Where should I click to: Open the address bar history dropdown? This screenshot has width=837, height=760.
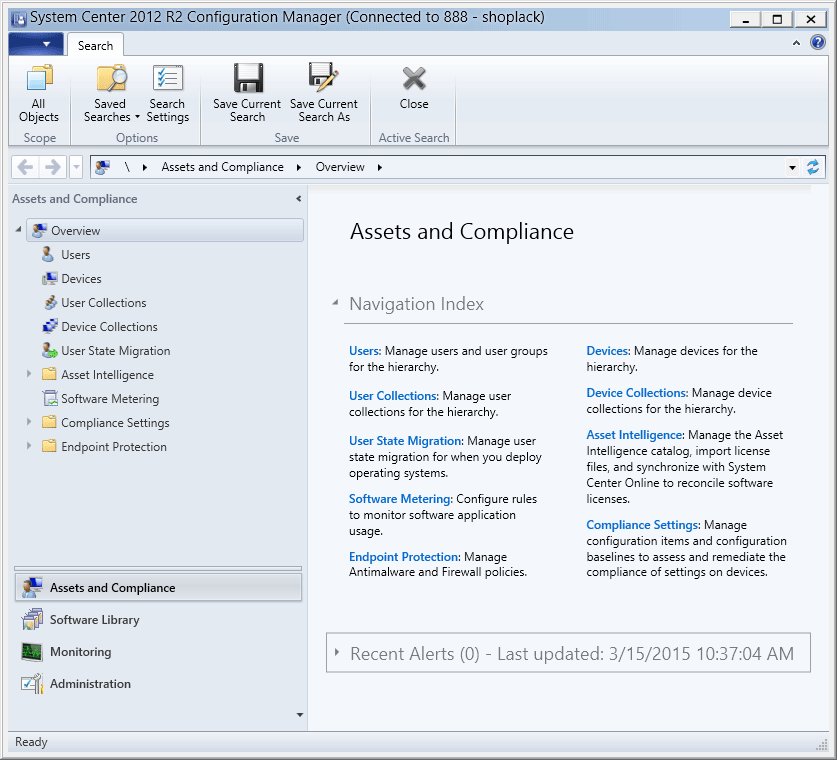(792, 168)
